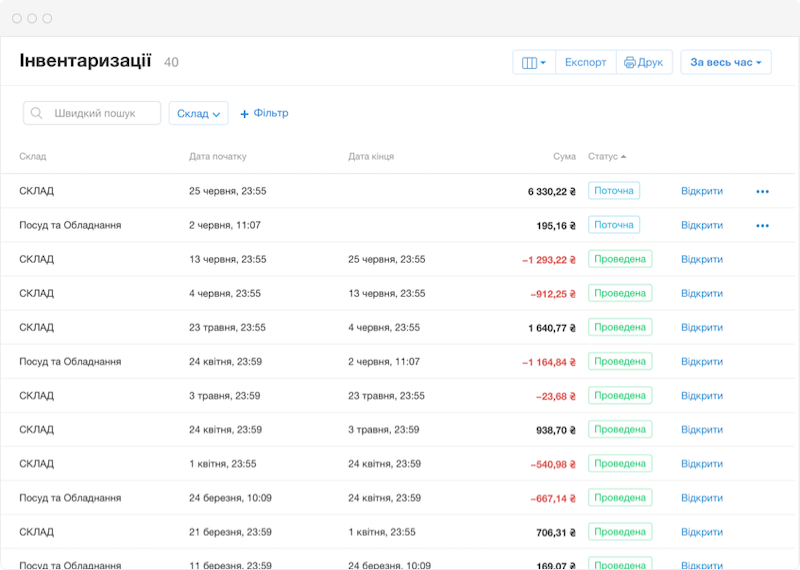Click the amount −1 293,22 ₴
Image resolution: width=800 pixels, height=570 pixels.
click(x=549, y=260)
